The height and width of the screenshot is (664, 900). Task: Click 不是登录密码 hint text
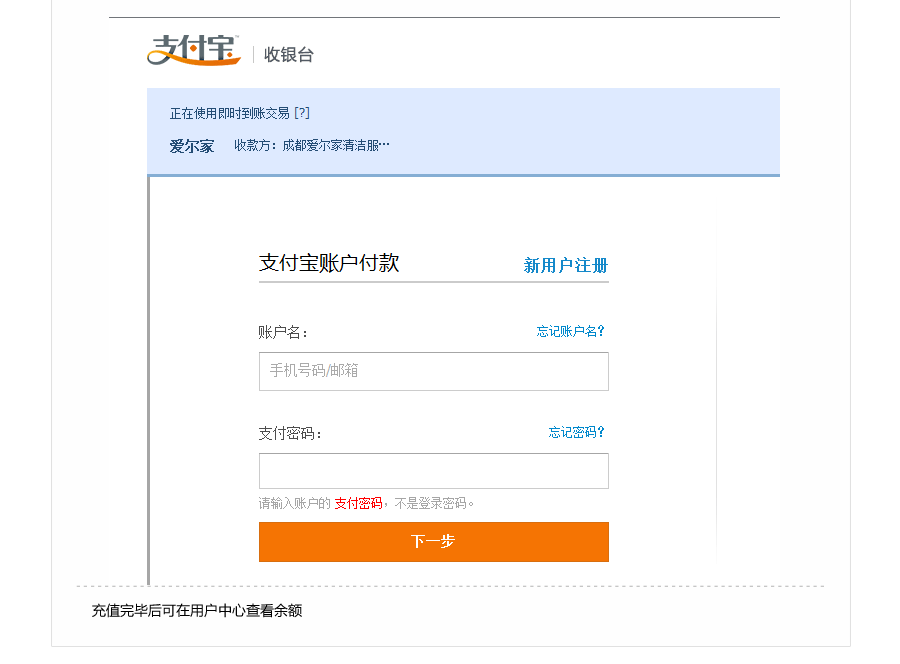pos(430,503)
